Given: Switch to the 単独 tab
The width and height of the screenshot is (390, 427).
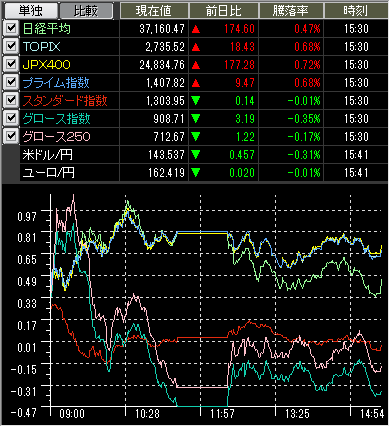Looking at the screenshot, I should coord(30,11).
